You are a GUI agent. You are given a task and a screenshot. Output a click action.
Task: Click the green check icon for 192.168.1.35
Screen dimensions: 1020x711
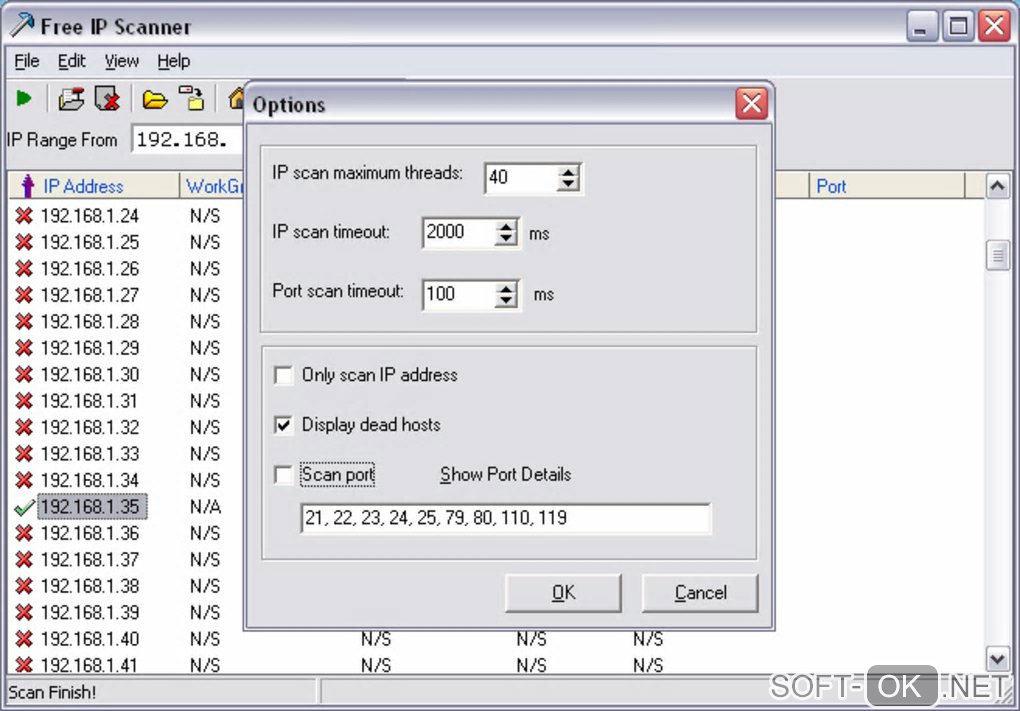click(24, 507)
